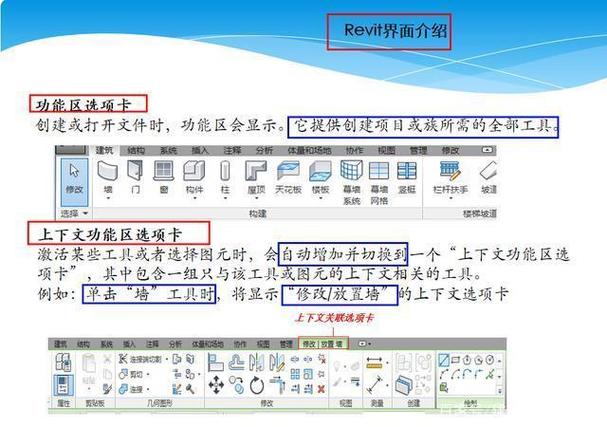
Task: Click the 连接端切割 (Cope) tool
Action: (140, 360)
